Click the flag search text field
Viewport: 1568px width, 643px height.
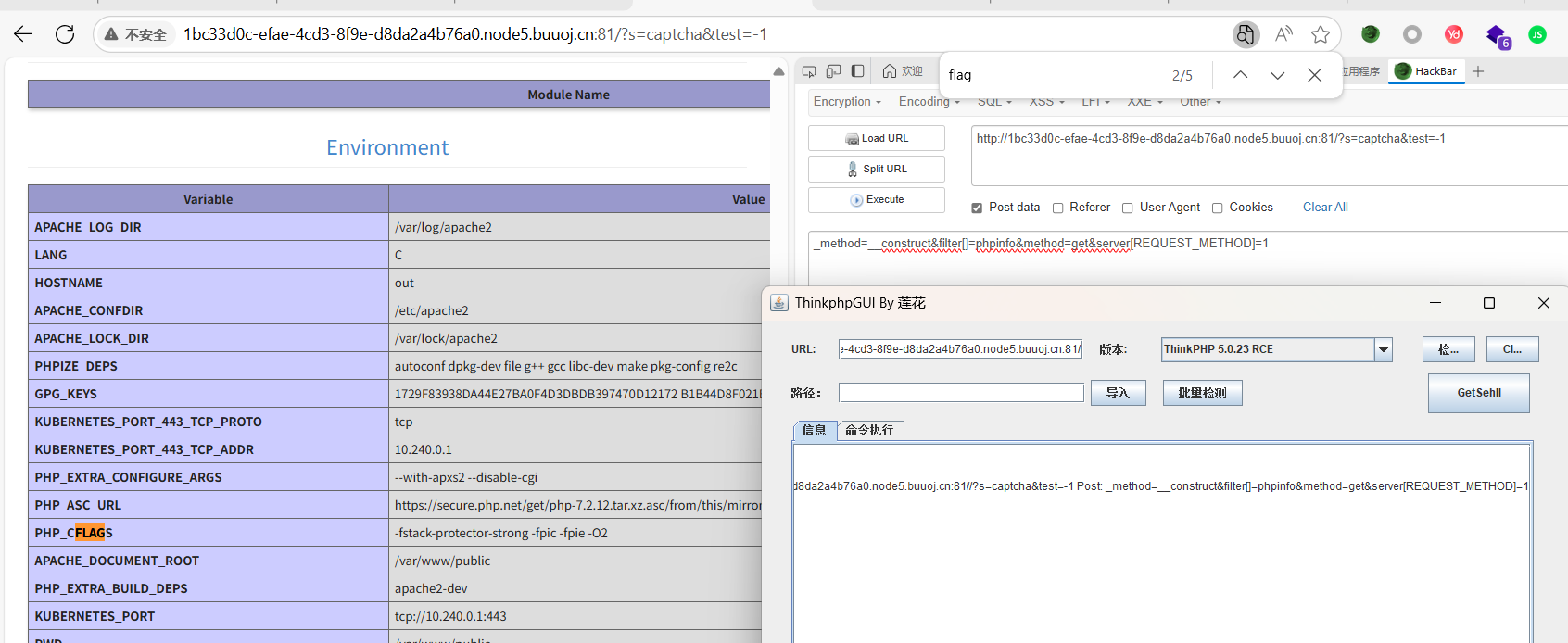(x=1052, y=75)
